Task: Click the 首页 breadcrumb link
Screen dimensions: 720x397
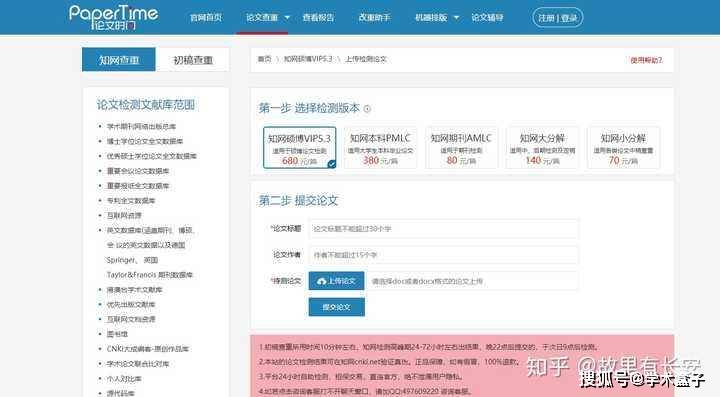Action: click(x=264, y=59)
